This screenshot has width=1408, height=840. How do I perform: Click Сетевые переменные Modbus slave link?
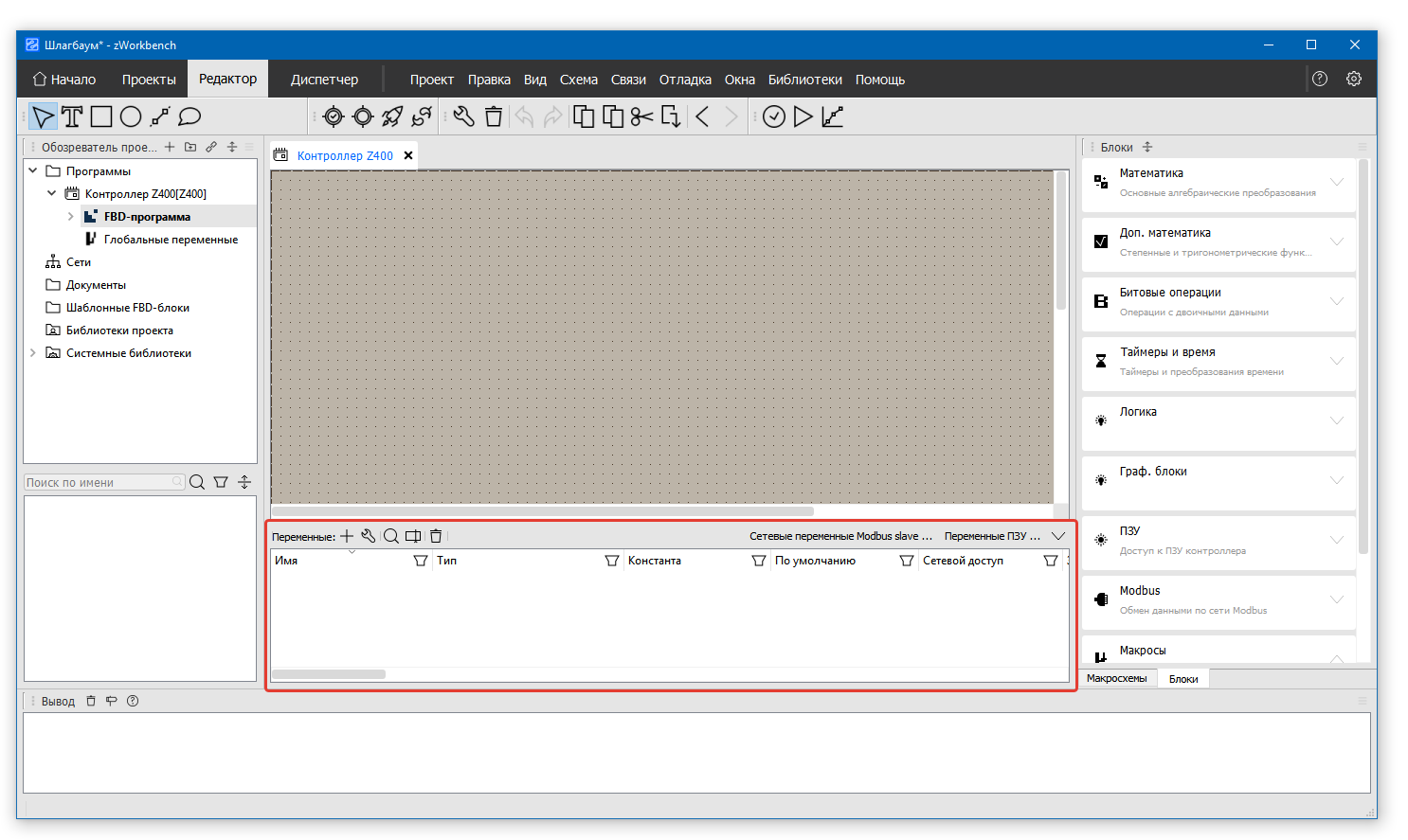pyautogui.click(x=840, y=536)
